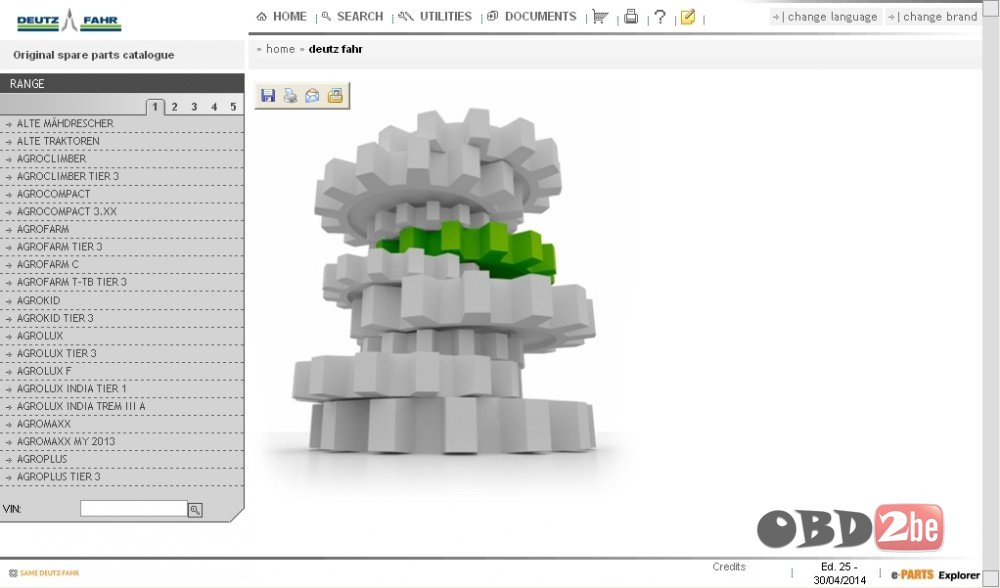The image size is (1000, 588).
Task: Open the Credits link in footer
Action: [729, 566]
